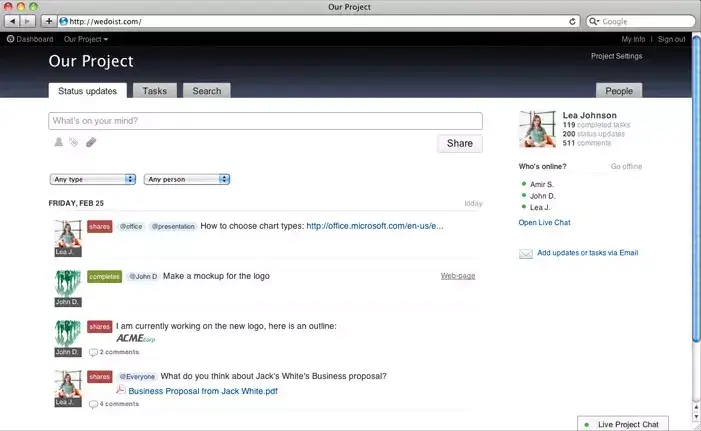Click Lea J. avatar on the Business proposal post
The height and width of the screenshot is (431, 701).
click(x=68, y=389)
